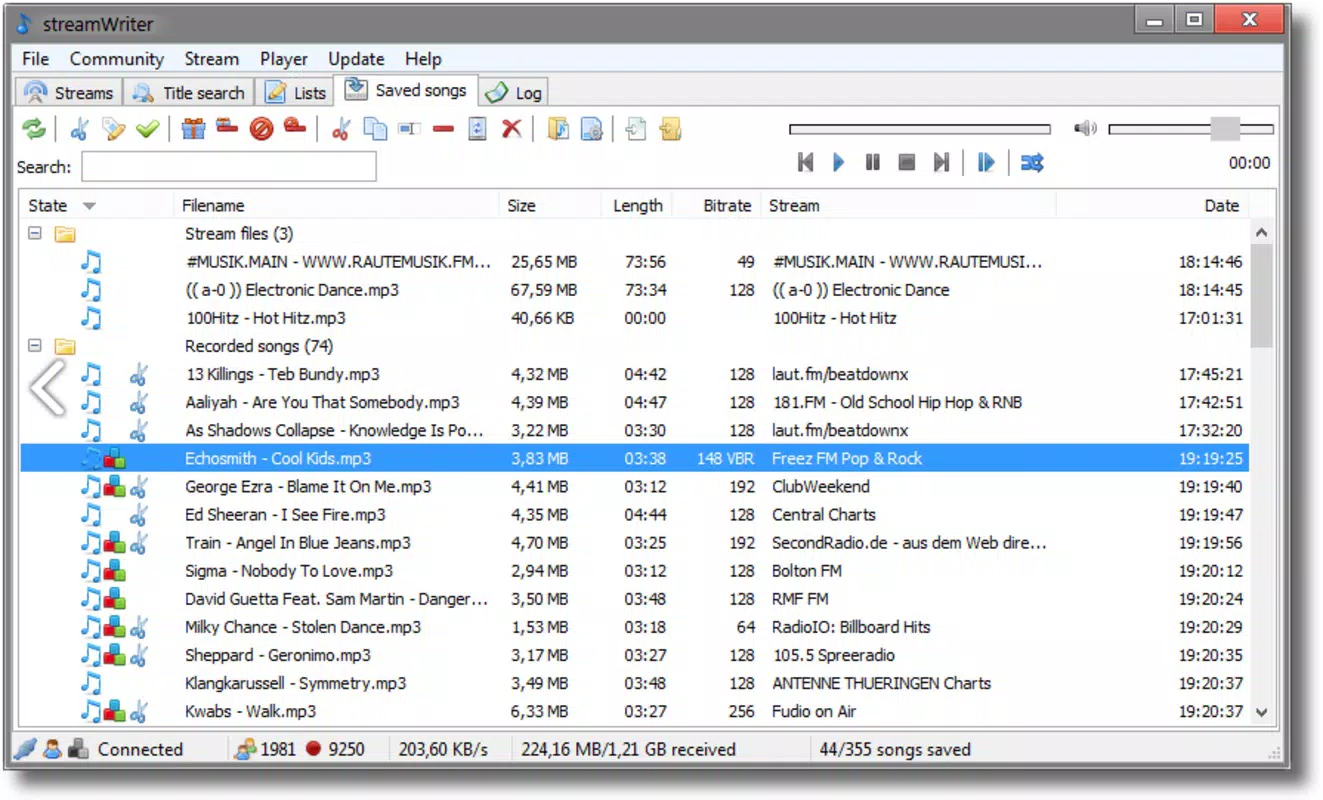Click the list scroll down arrow
The width and height of the screenshot is (1323, 800).
point(1261,713)
